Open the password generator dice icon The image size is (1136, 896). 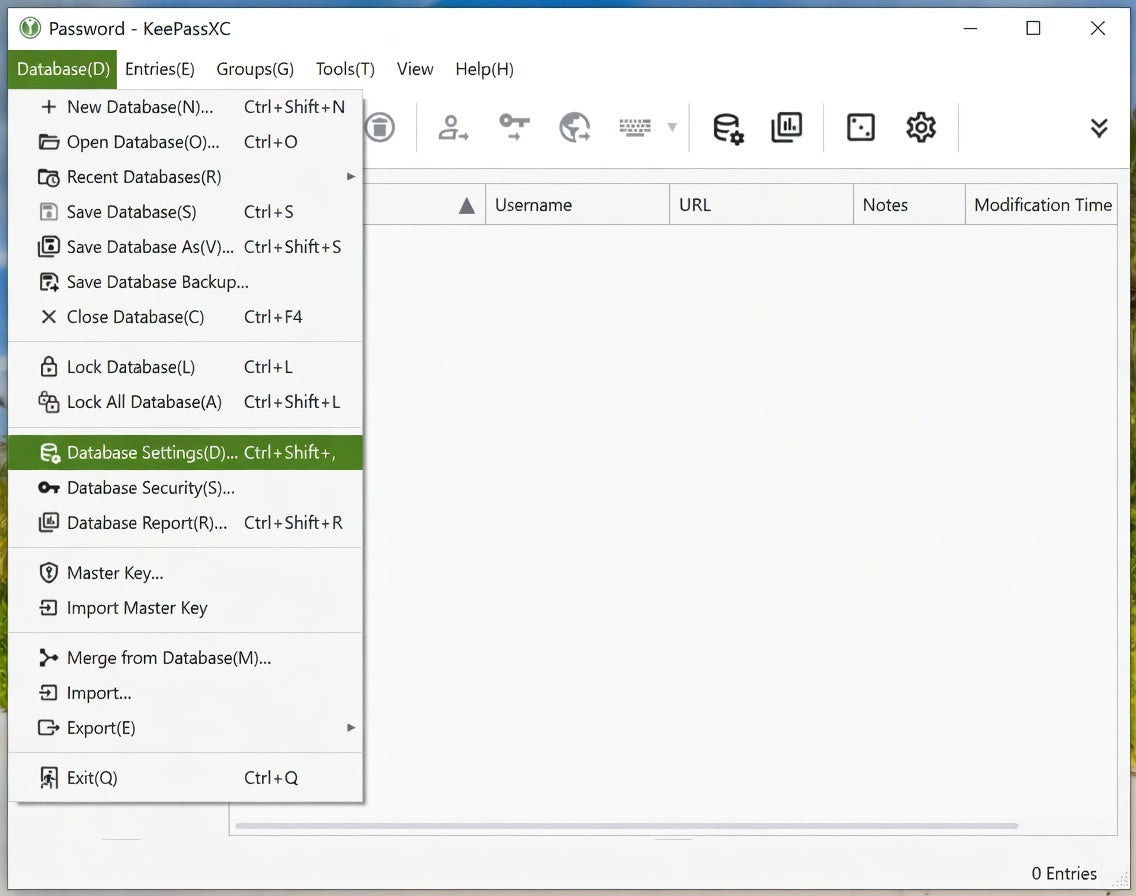click(861, 127)
